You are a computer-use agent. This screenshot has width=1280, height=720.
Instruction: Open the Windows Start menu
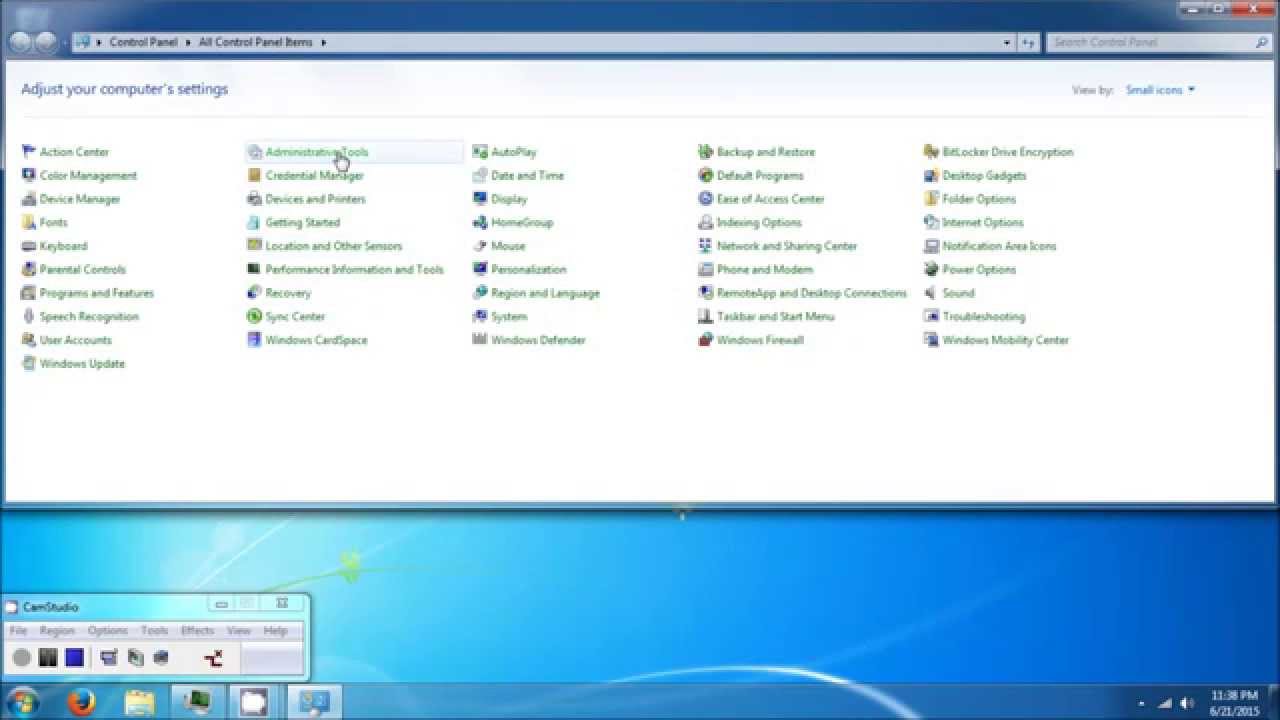tap(22, 702)
